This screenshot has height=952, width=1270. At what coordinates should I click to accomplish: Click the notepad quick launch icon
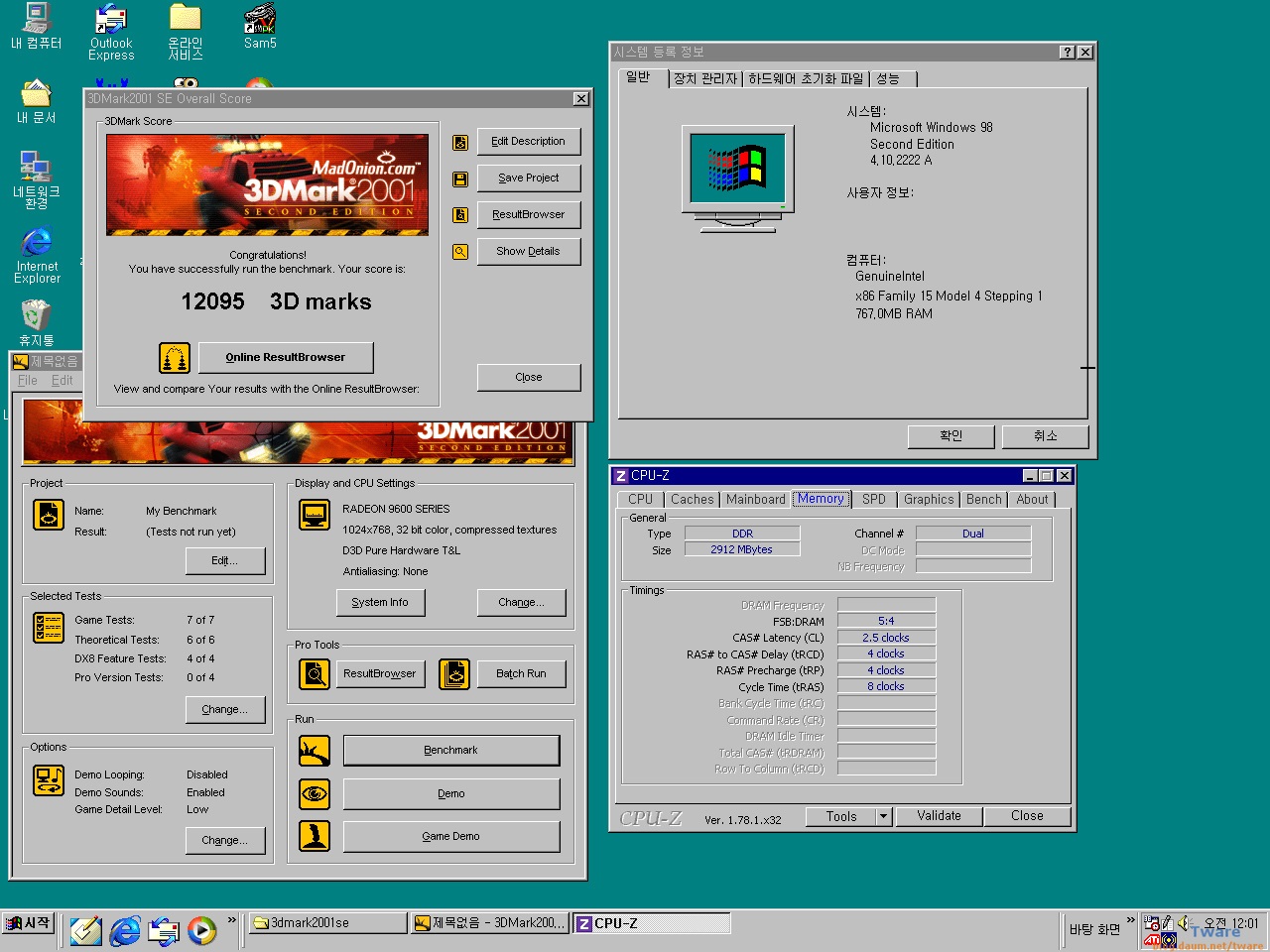click(85, 930)
